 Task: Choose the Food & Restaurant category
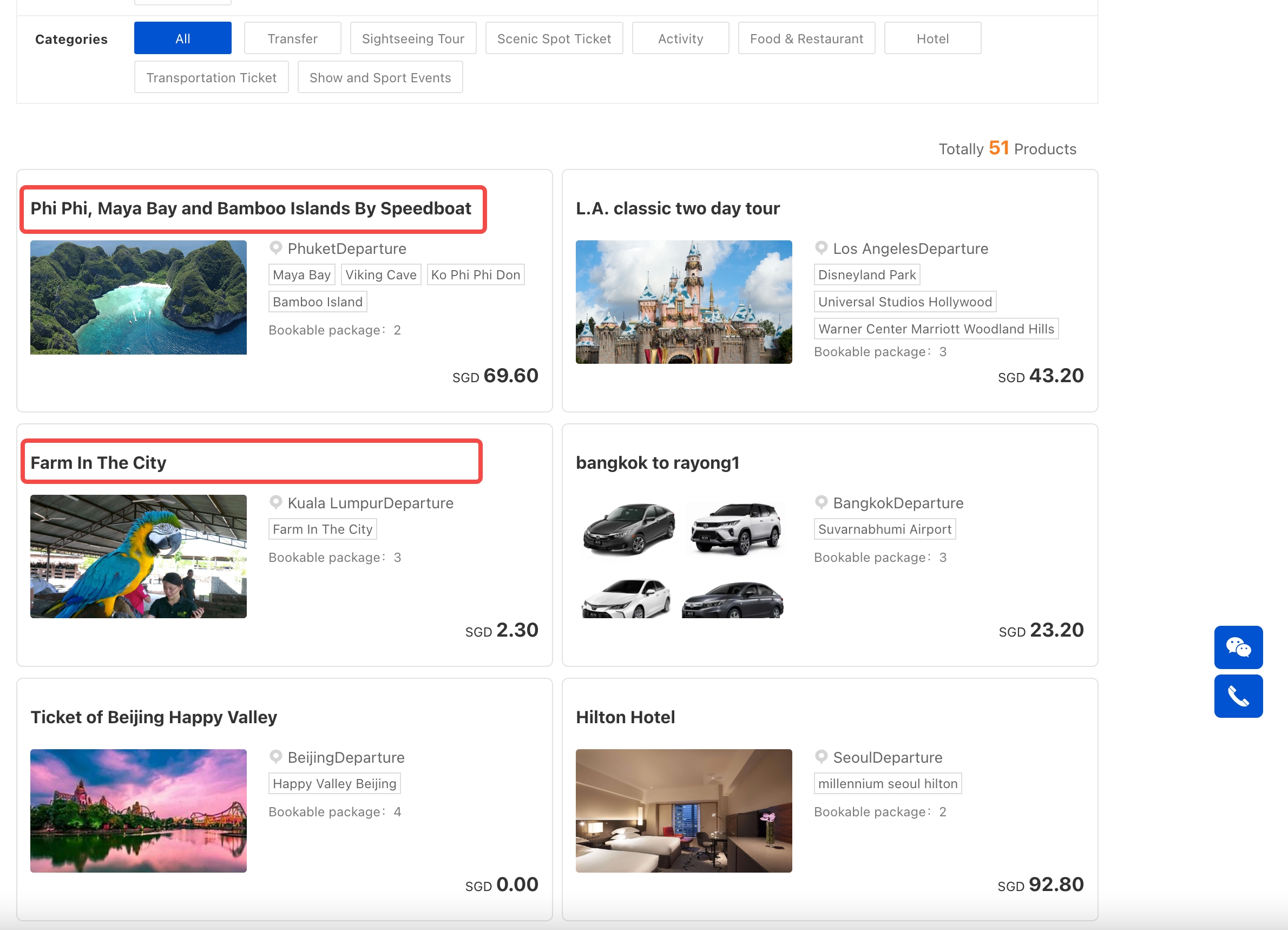point(806,38)
